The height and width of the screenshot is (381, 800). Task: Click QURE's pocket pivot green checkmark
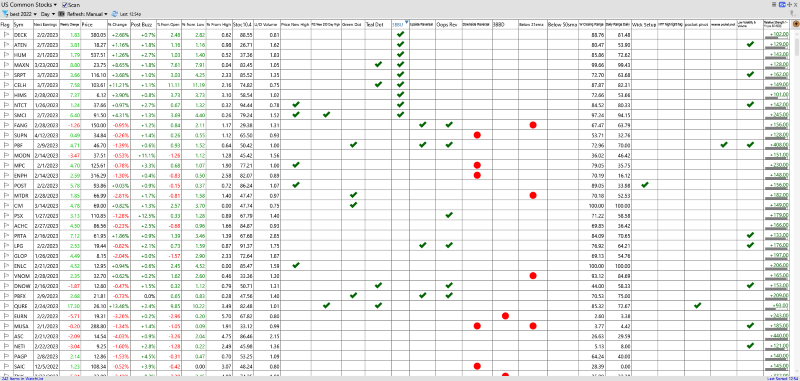point(697,305)
